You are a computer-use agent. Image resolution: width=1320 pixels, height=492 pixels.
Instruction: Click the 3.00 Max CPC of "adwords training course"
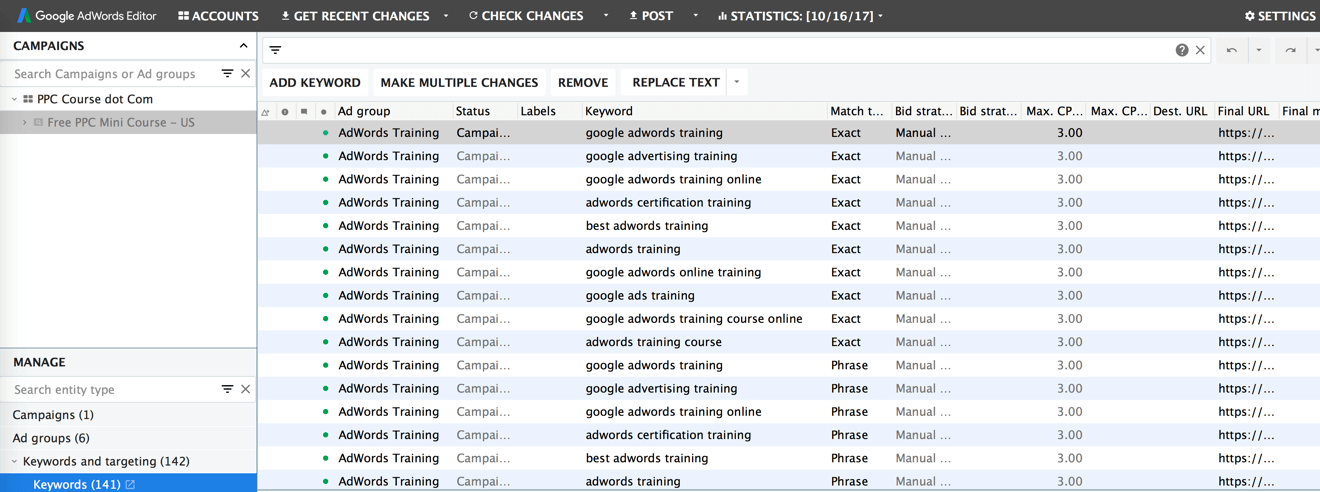[1069, 342]
